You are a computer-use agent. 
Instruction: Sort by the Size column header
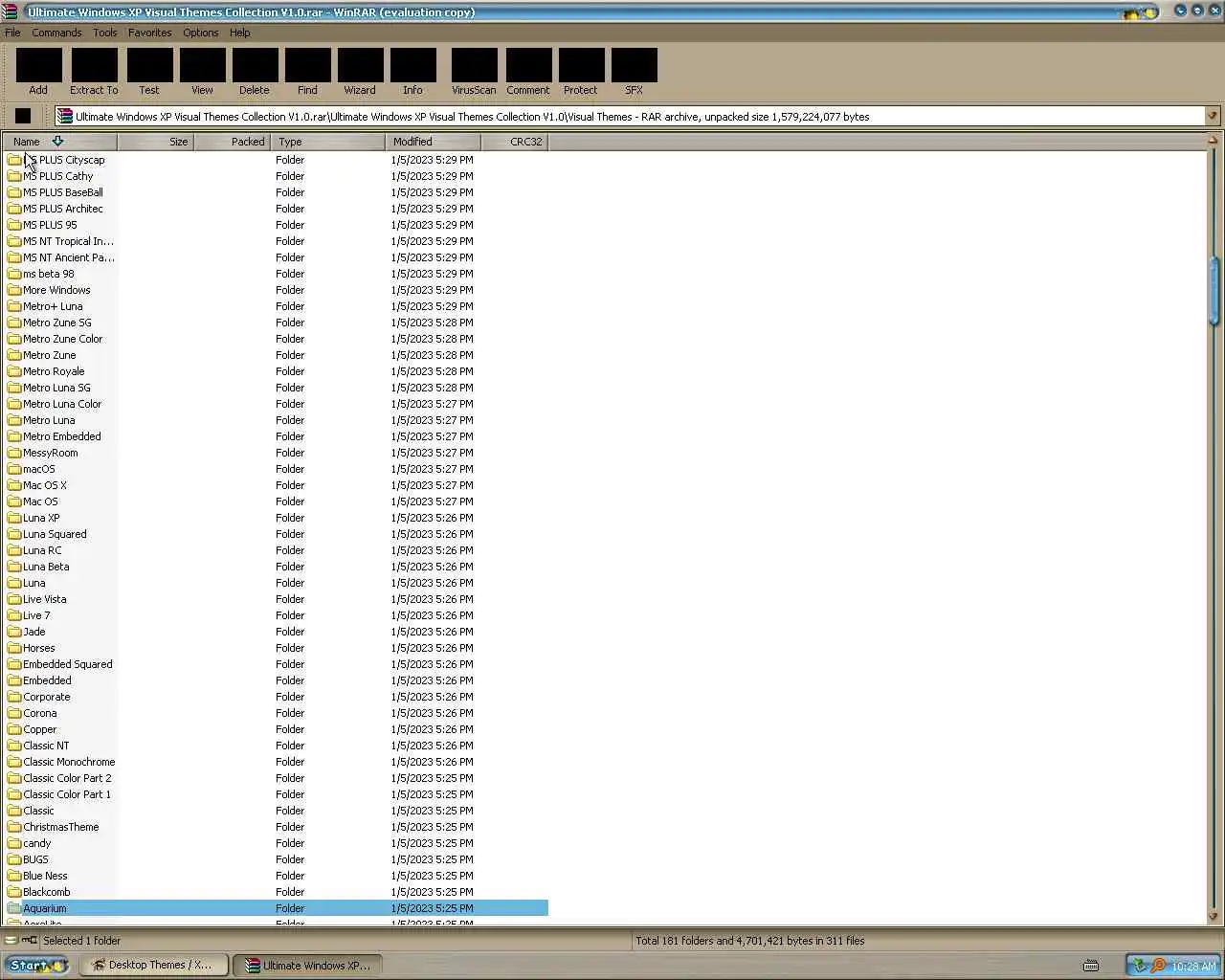click(x=155, y=142)
